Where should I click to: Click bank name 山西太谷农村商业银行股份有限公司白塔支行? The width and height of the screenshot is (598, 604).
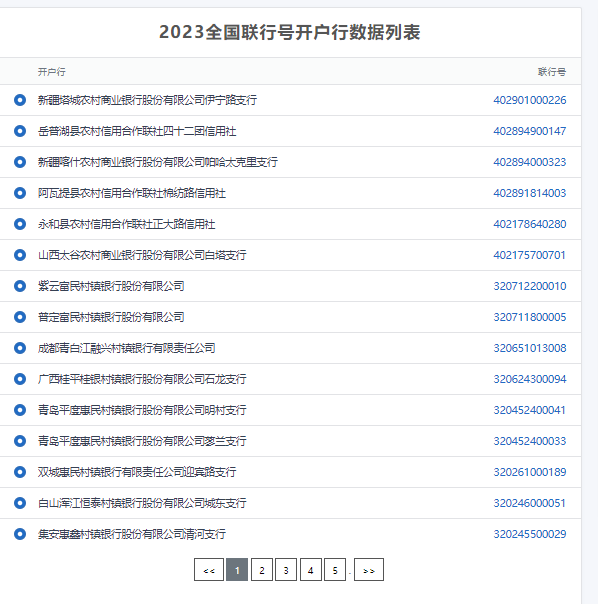[x=142, y=255]
